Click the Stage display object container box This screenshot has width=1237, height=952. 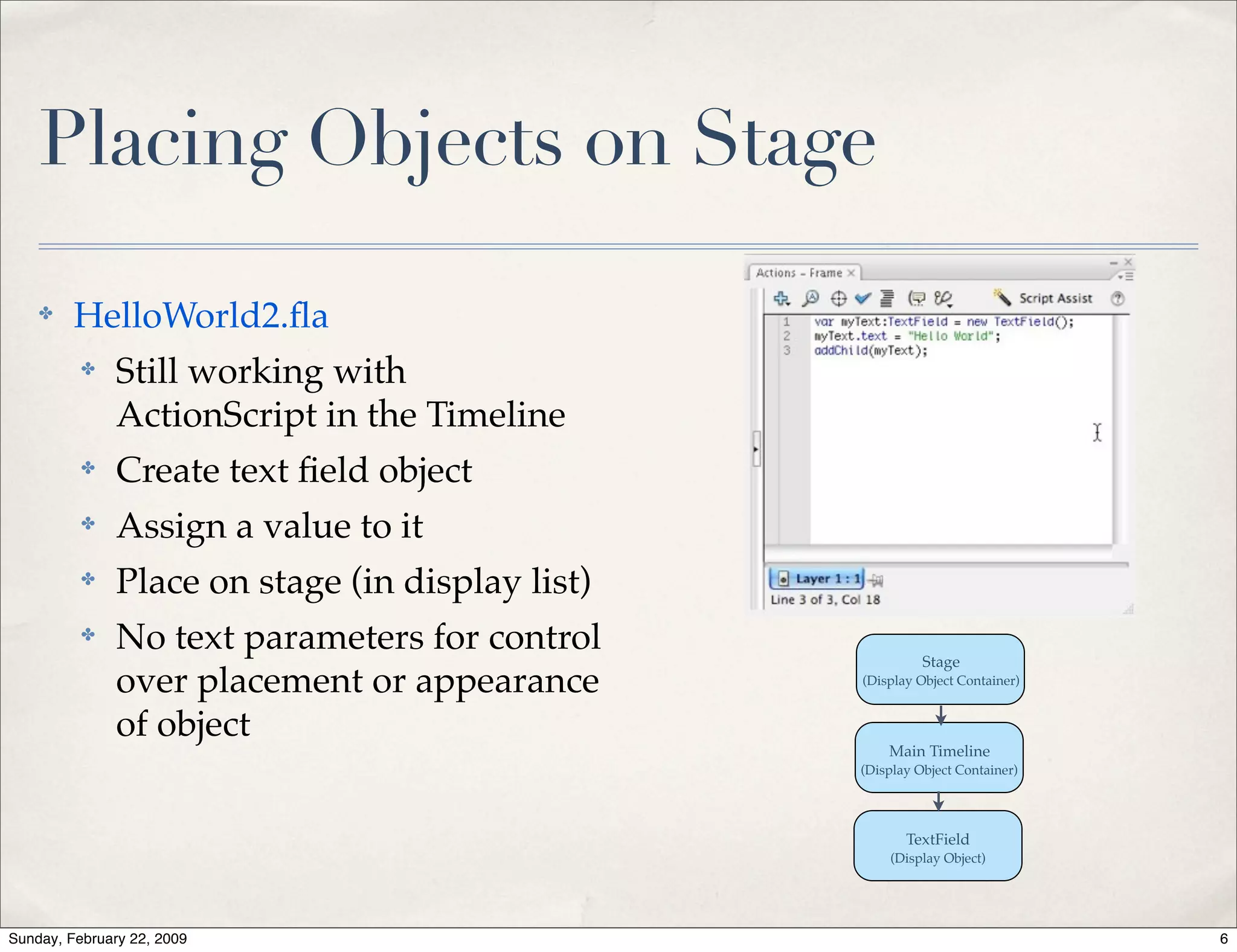coord(940,669)
